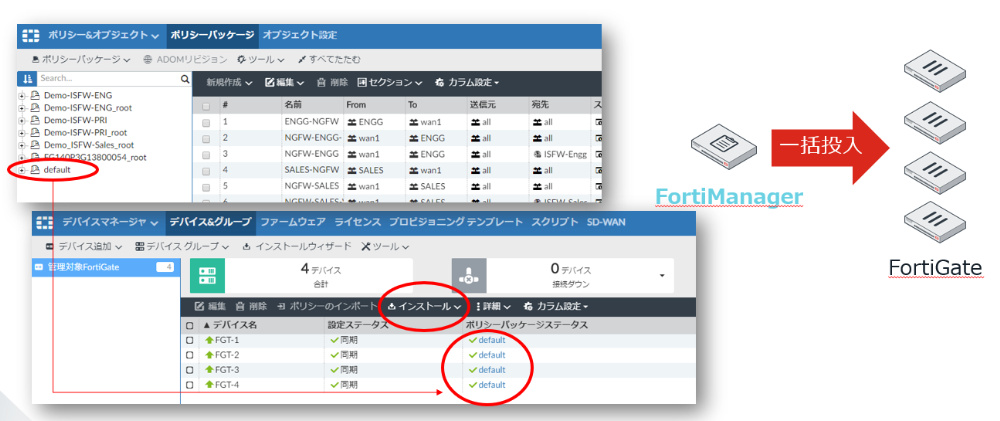This screenshot has width=1000, height=421.
Task: Click the default link for FGT-4
Action: [492, 385]
